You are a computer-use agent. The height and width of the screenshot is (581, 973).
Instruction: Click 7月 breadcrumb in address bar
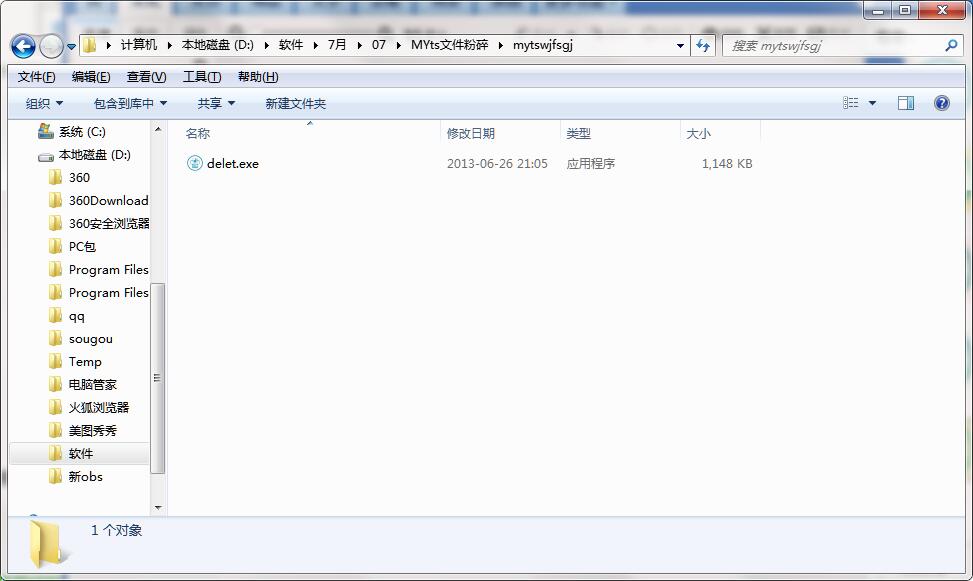coord(337,45)
